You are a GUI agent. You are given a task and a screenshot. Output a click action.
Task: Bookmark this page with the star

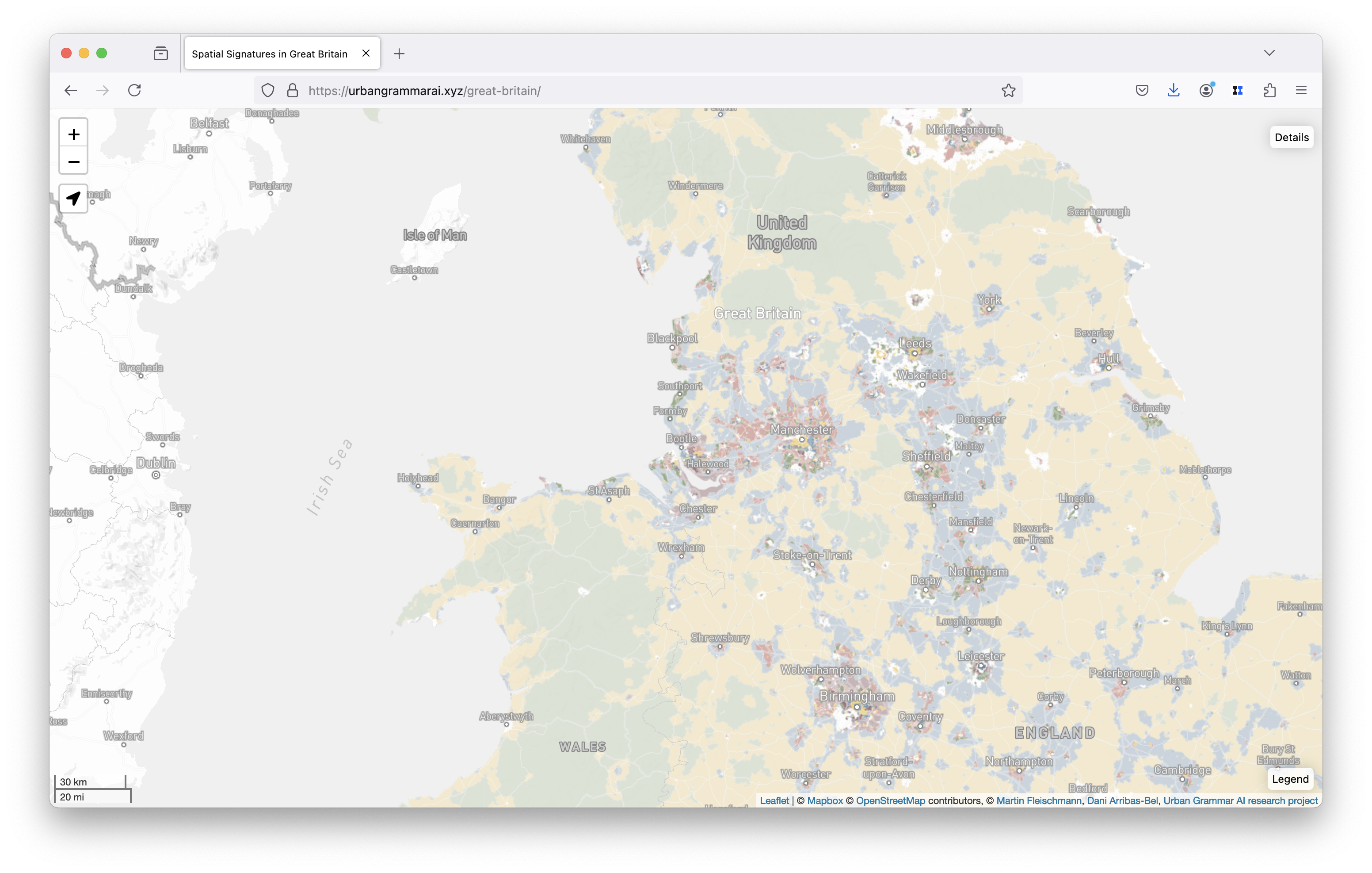coord(1008,91)
